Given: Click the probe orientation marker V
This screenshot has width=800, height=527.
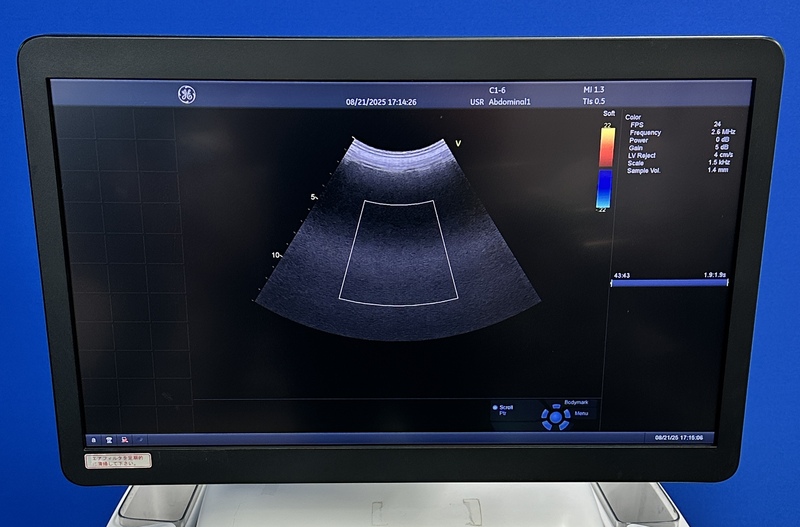Looking at the screenshot, I should click(x=458, y=144).
